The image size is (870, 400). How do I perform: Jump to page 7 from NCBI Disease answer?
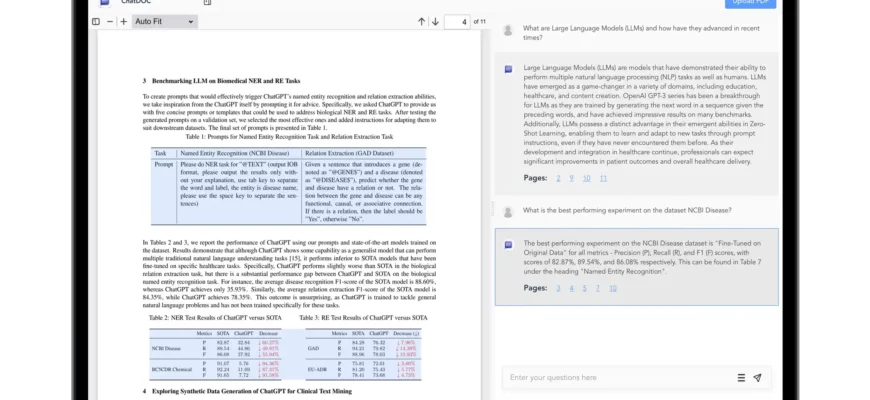(x=598, y=288)
